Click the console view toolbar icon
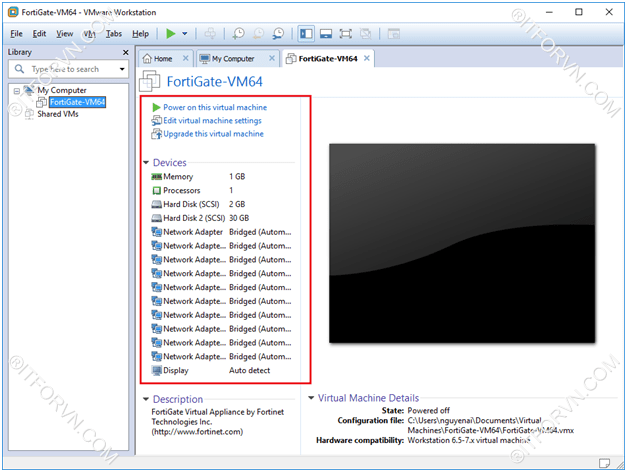Viewport: 627px width, 472px height. (x=394, y=34)
